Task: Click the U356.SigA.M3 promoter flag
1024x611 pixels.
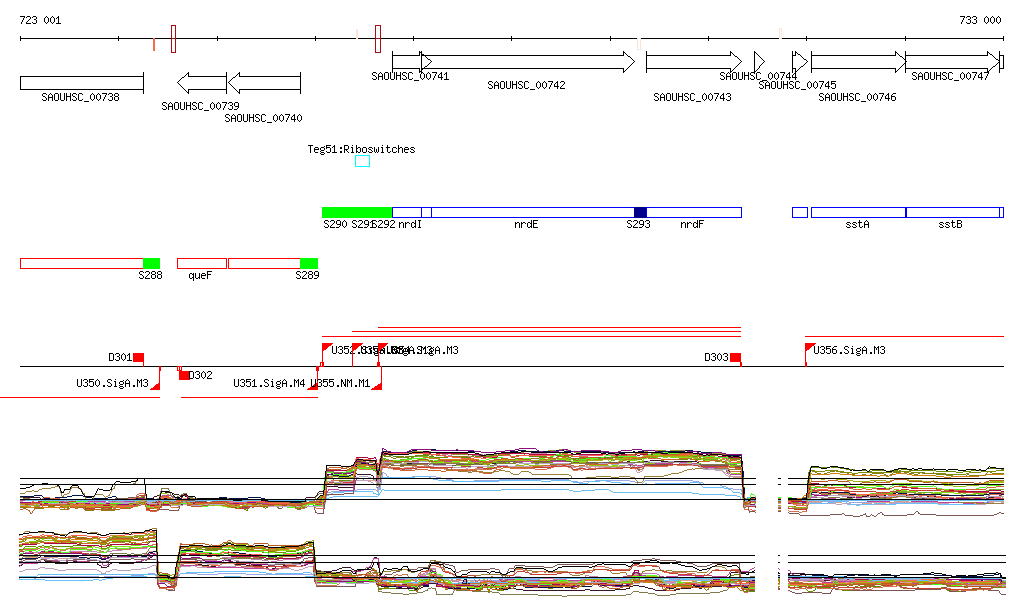Action: pos(810,349)
